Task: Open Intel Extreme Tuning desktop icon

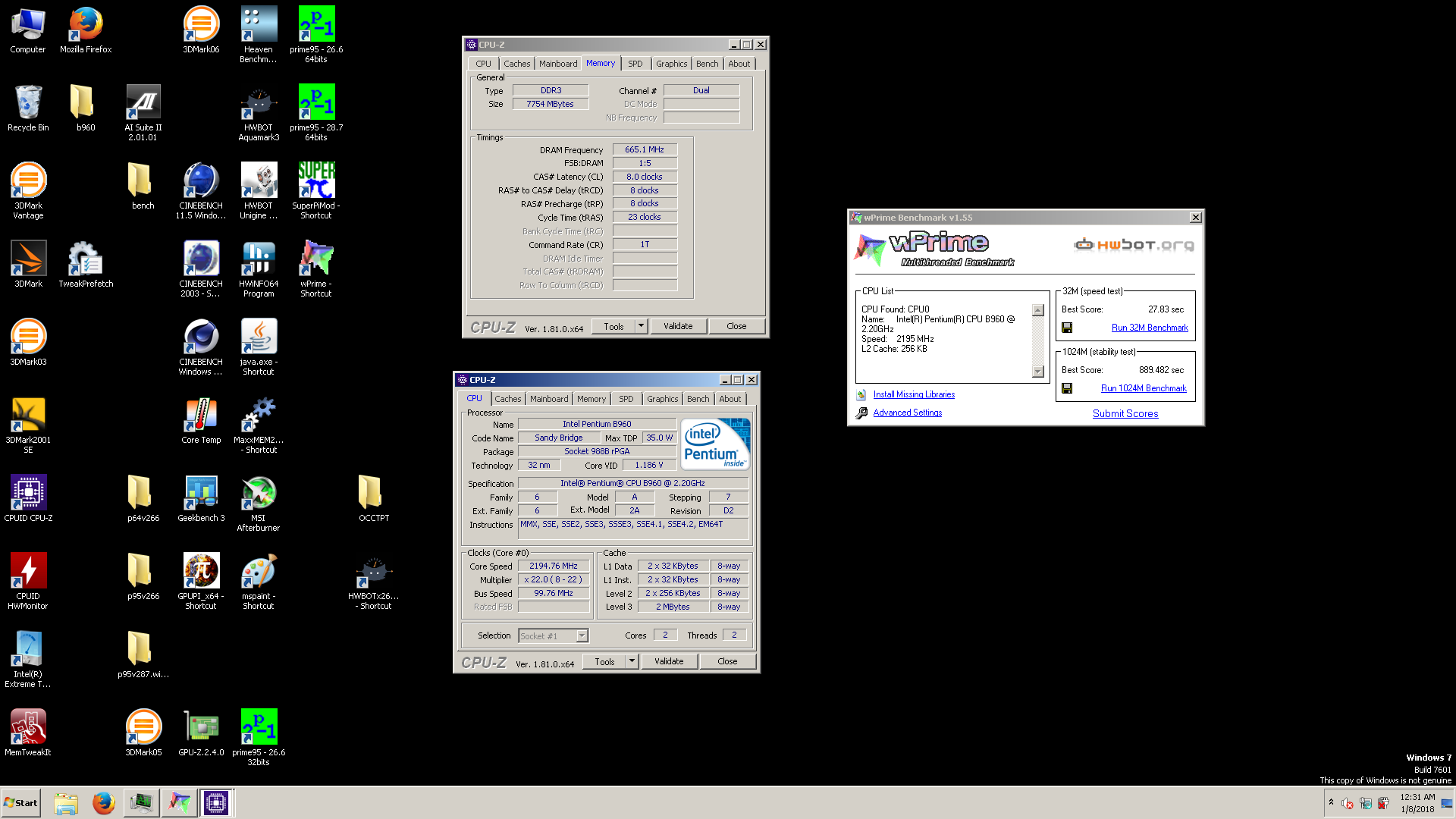Action: click(x=28, y=659)
